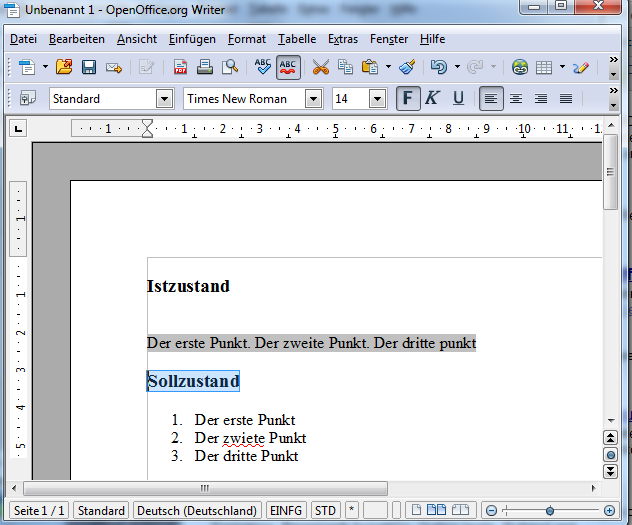Click the EINFG insert mode status field
This screenshot has width=632, height=525.
(x=286, y=510)
